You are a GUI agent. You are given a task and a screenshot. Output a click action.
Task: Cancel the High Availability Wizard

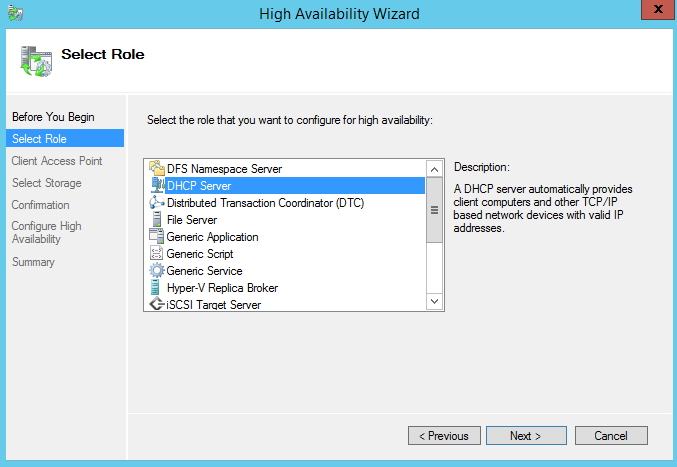[611, 435]
